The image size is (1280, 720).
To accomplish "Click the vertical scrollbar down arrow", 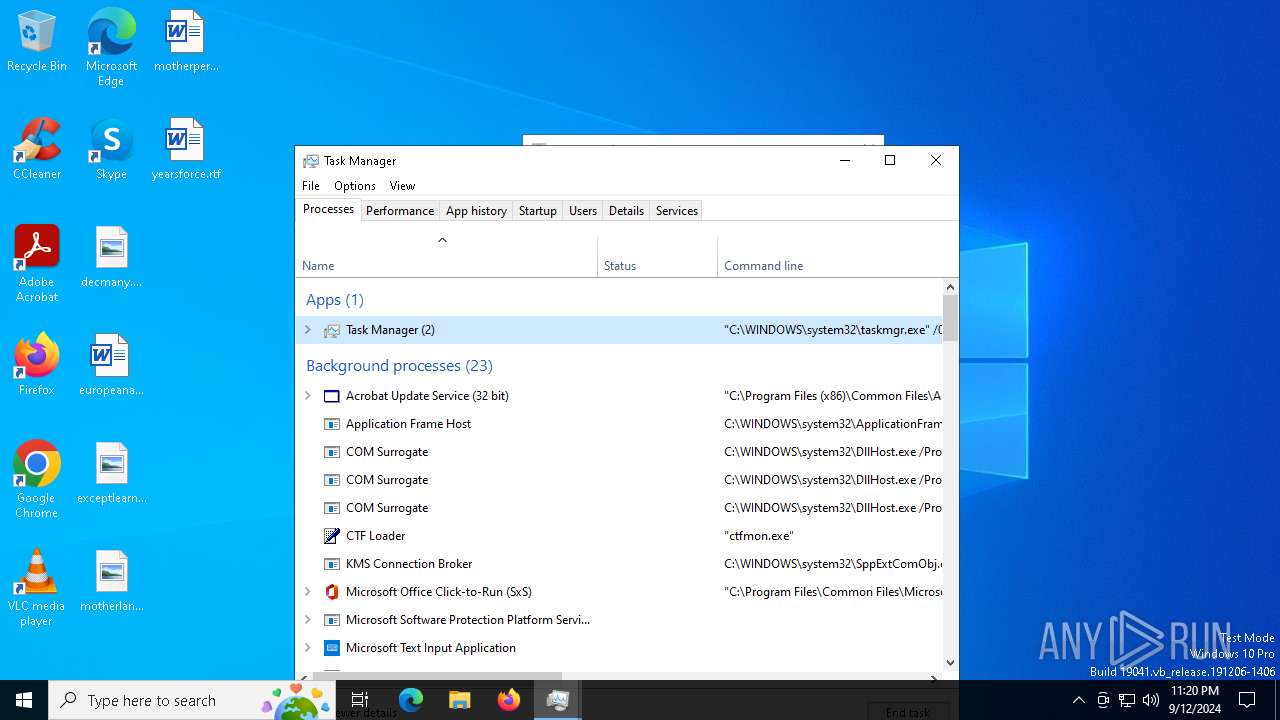I will pyautogui.click(x=950, y=662).
